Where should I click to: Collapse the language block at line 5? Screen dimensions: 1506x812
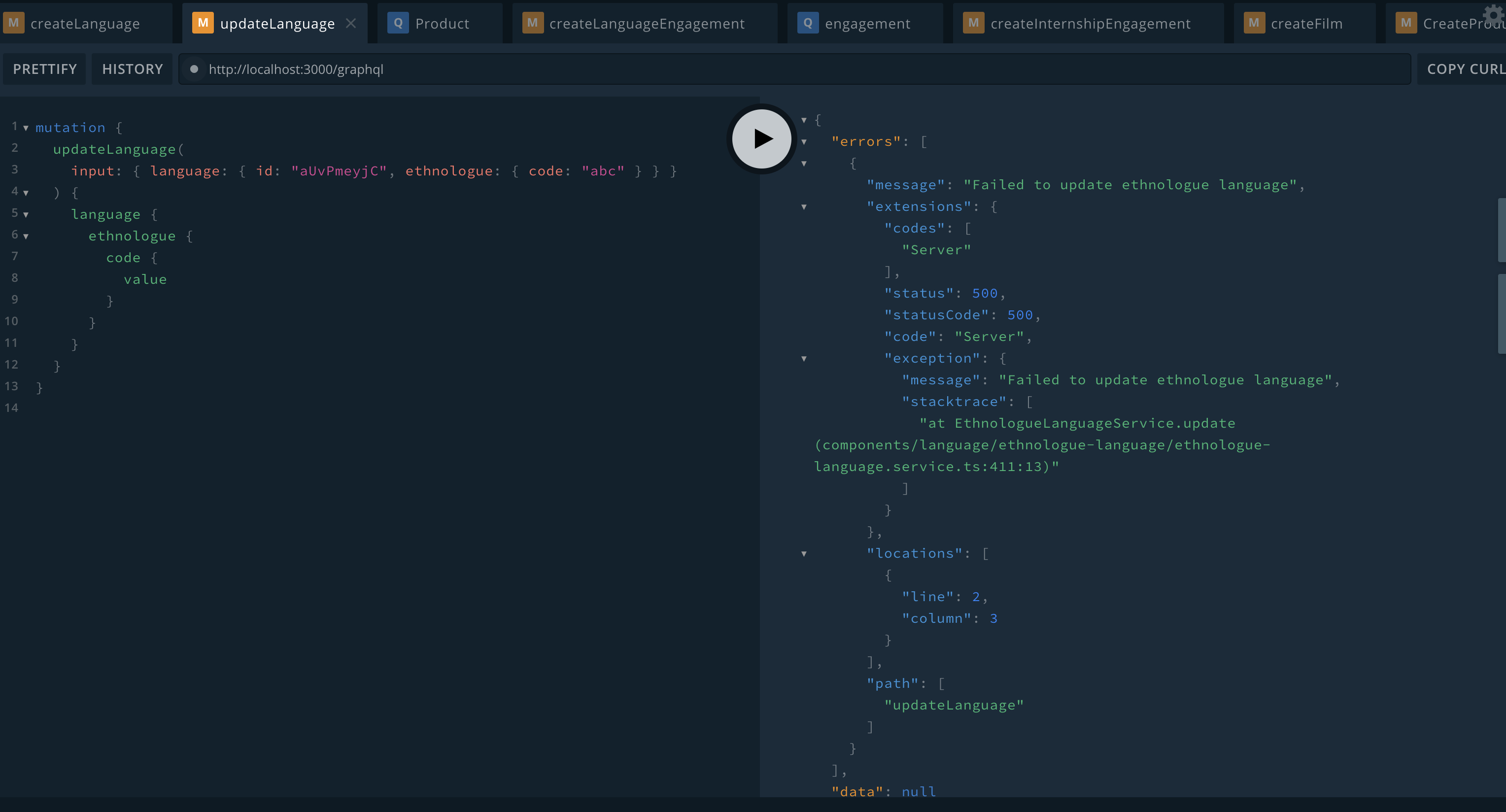(x=26, y=214)
